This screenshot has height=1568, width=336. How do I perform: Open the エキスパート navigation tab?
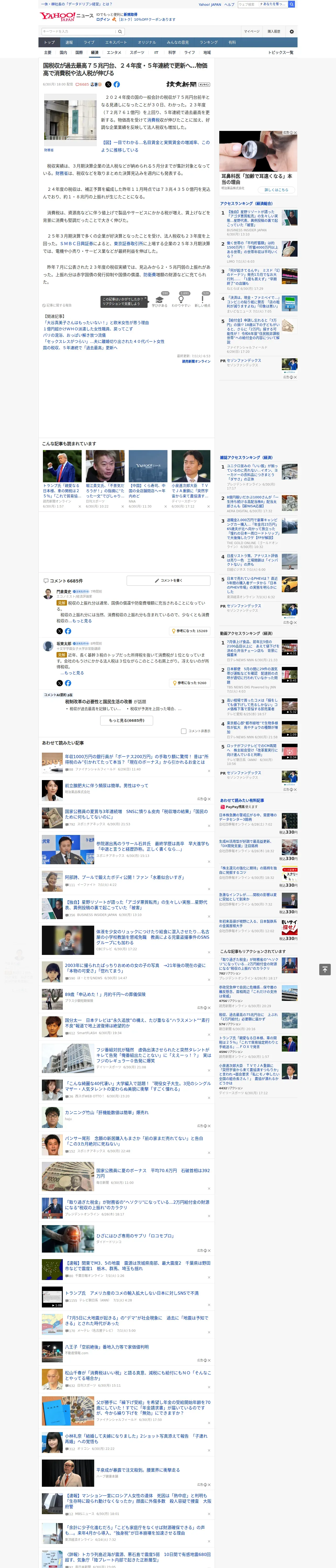(x=116, y=43)
